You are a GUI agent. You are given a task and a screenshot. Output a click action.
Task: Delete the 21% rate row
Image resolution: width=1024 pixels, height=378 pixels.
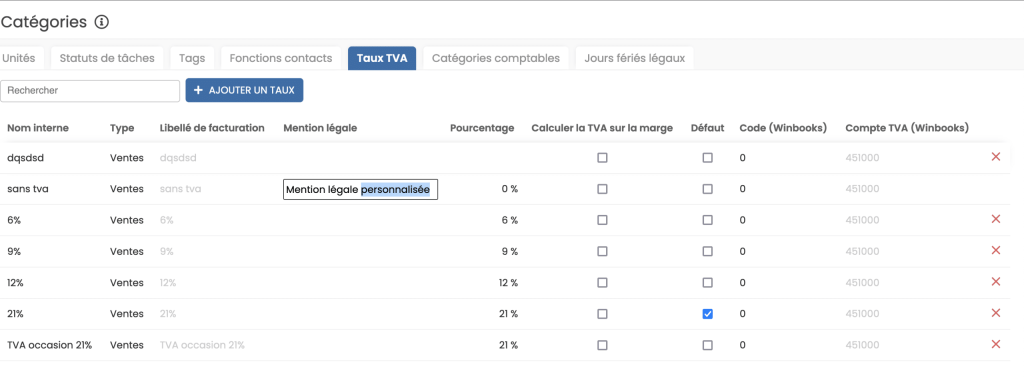(996, 313)
